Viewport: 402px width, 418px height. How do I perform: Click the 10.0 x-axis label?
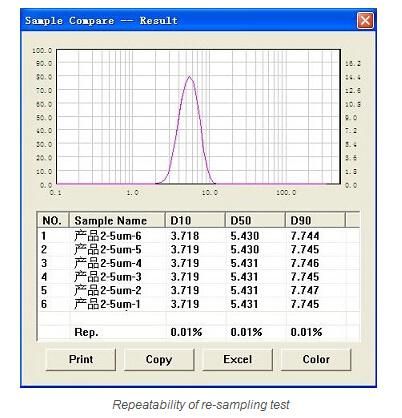pos(210,193)
